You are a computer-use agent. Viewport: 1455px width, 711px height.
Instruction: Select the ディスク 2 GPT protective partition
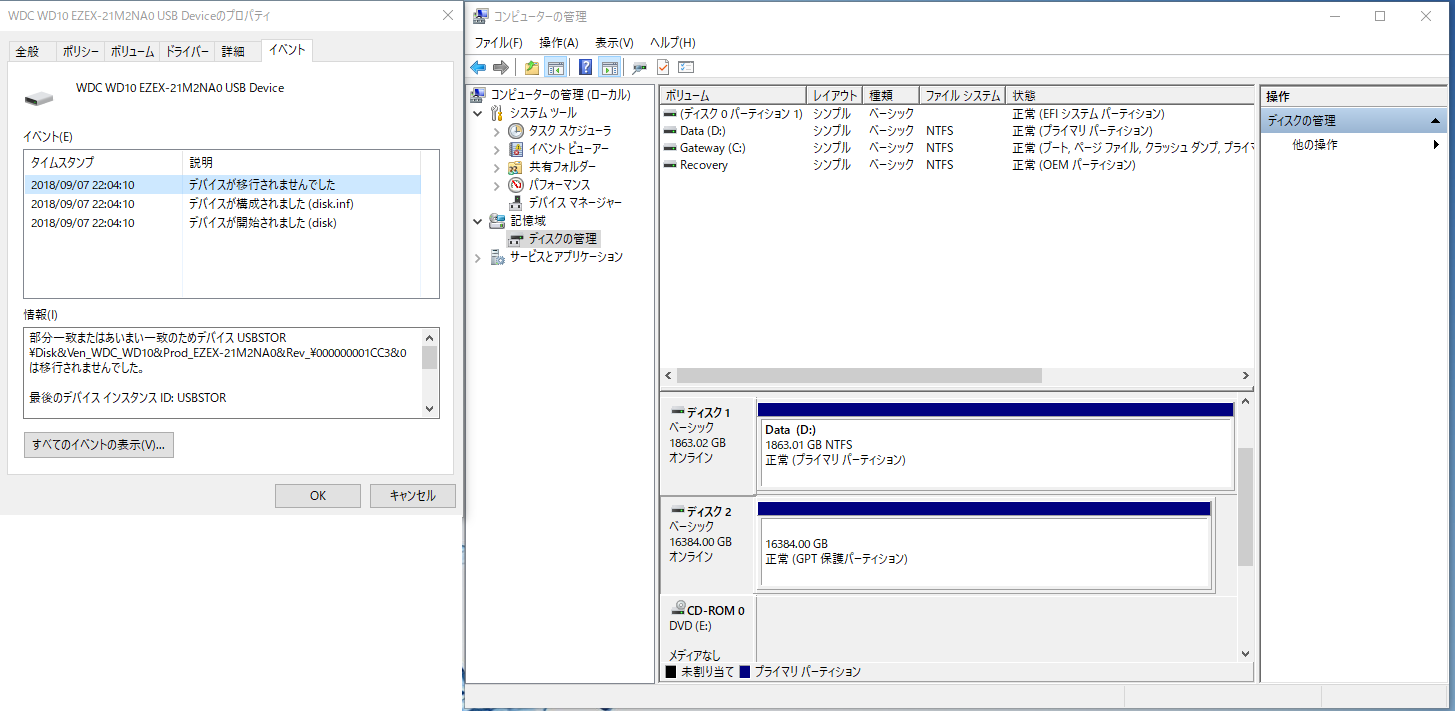(985, 552)
